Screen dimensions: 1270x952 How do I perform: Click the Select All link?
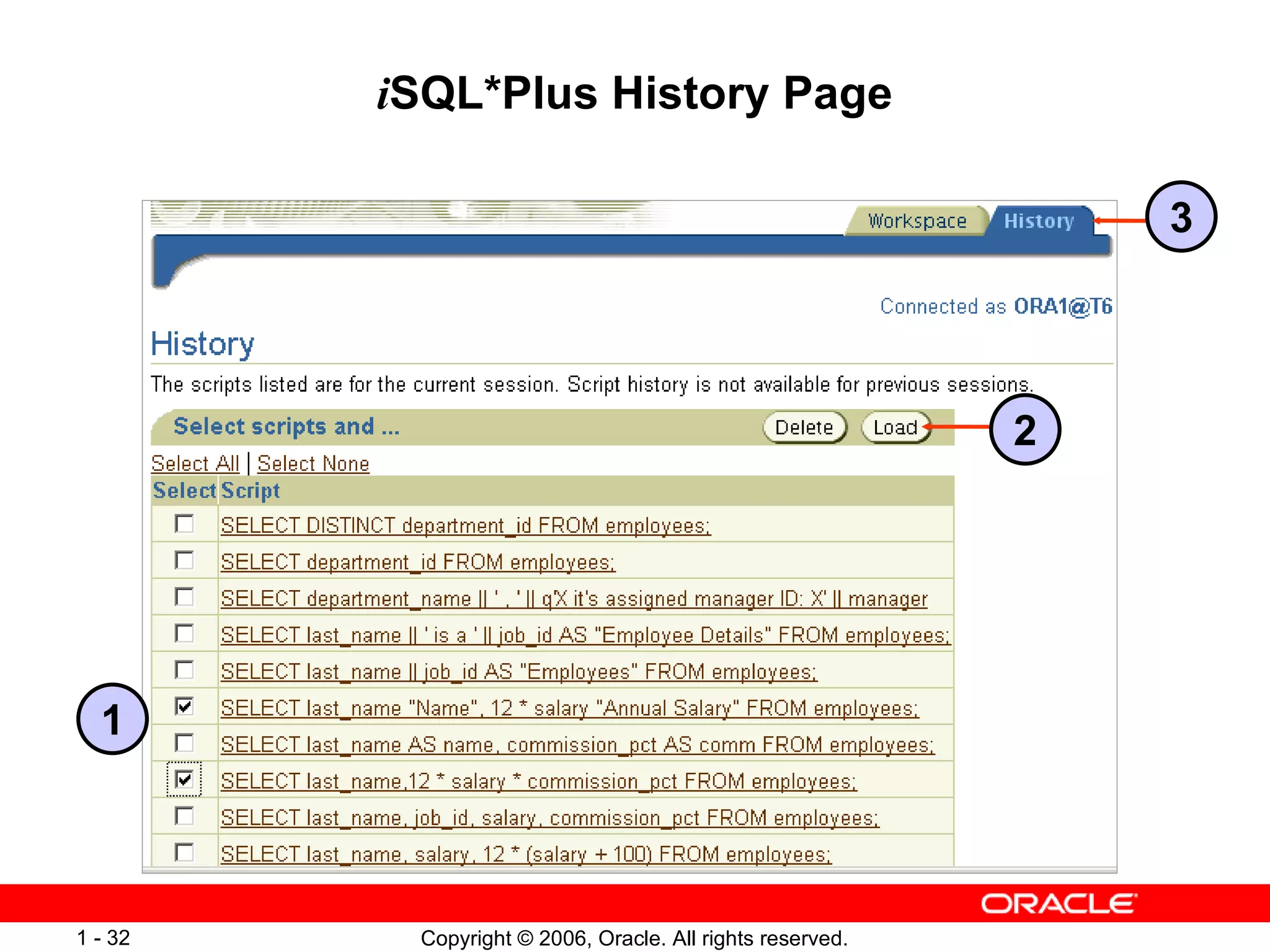195,464
